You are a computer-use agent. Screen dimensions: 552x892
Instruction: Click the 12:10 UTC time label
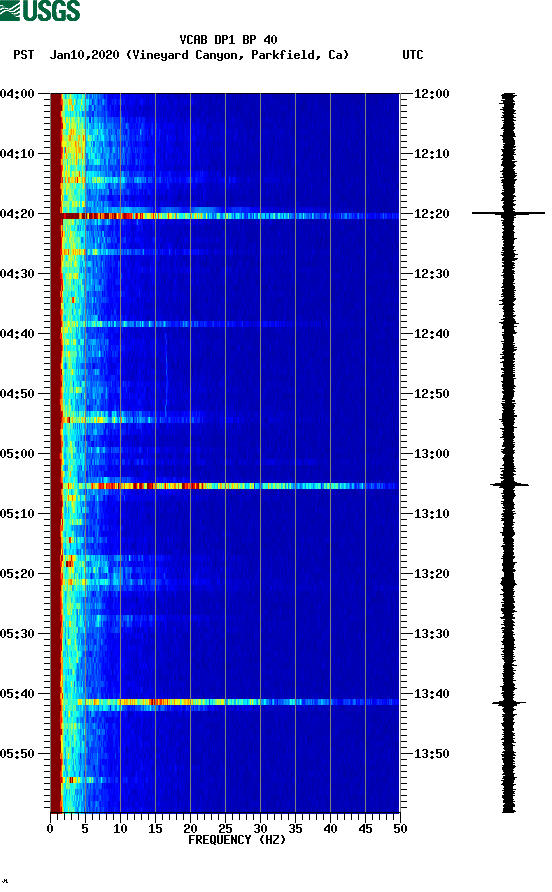[431, 154]
